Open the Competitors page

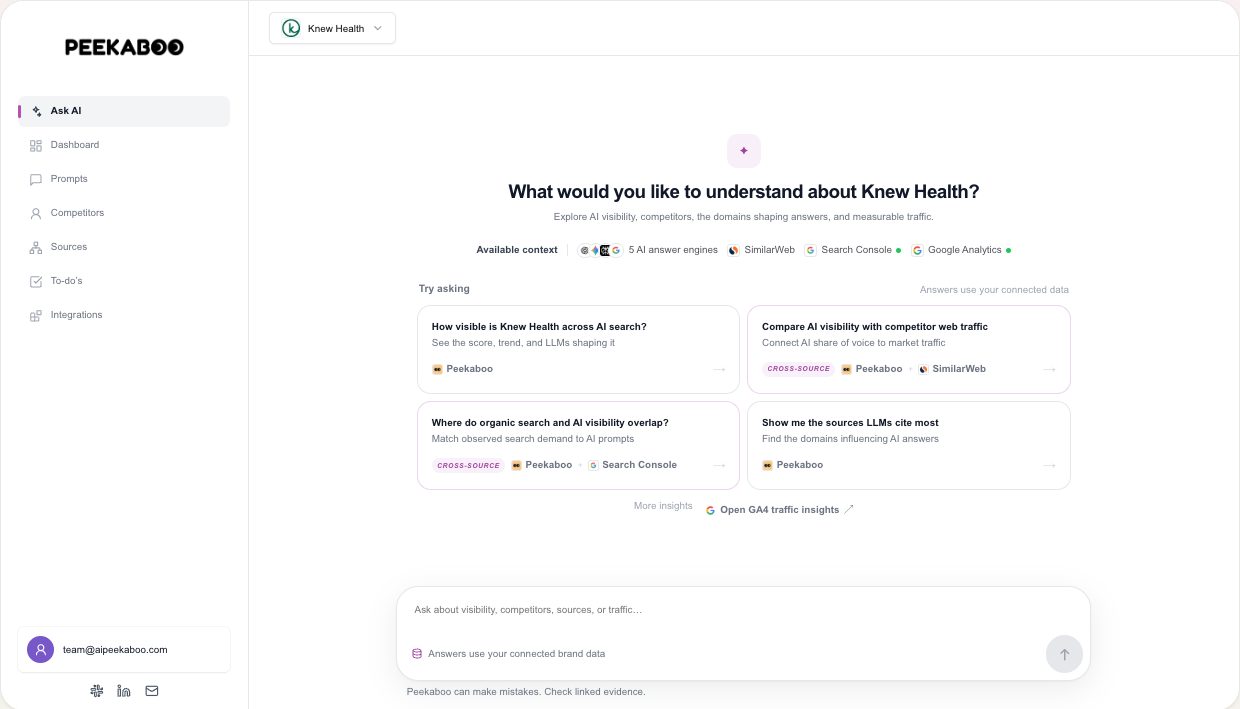[124, 213]
